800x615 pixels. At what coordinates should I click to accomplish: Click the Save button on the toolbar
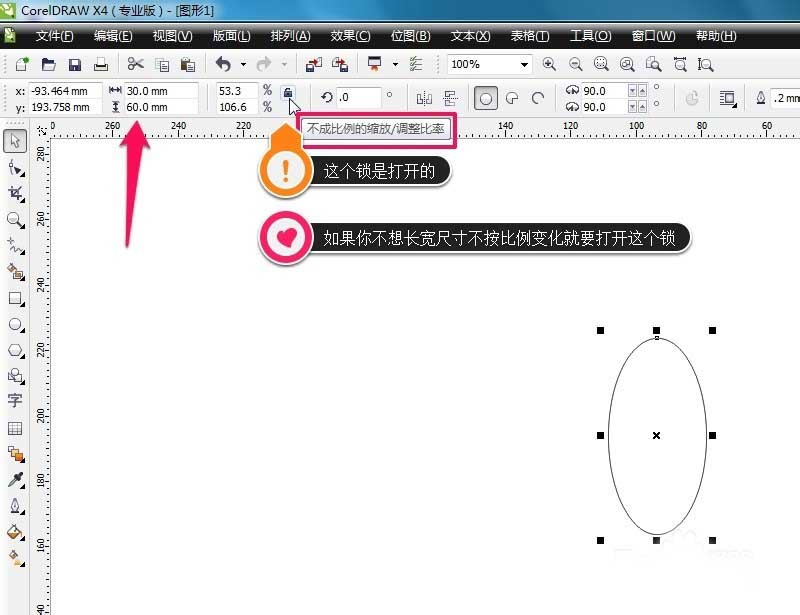click(74, 63)
